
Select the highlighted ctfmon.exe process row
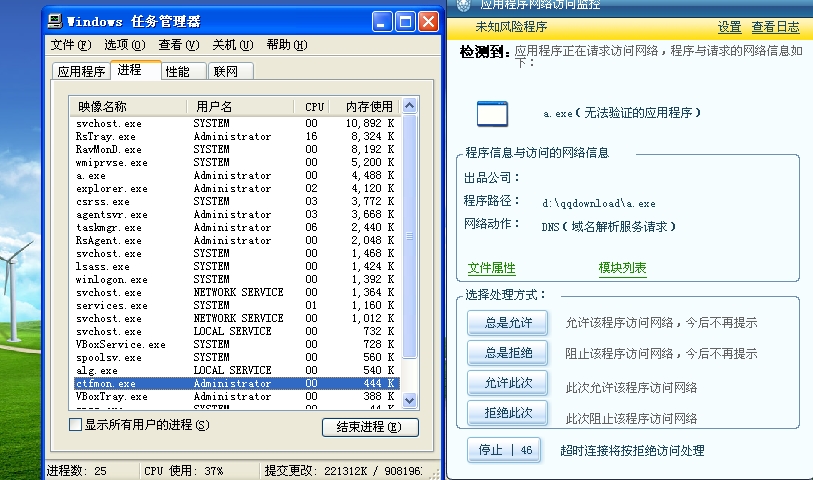click(x=236, y=383)
